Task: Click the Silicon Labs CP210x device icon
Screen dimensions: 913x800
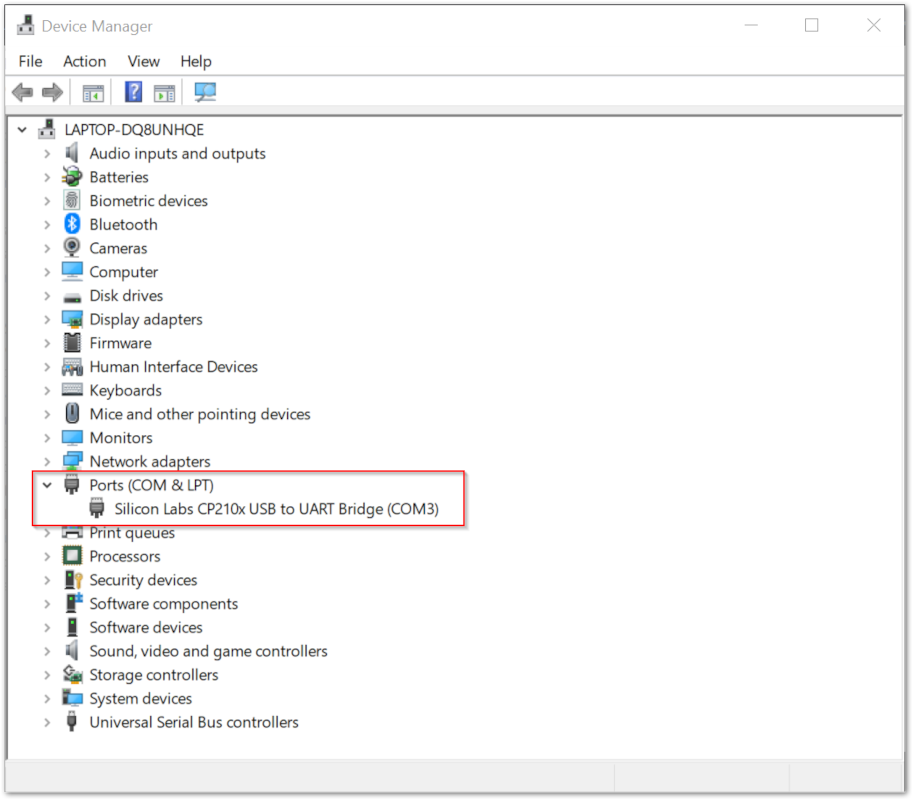Action: point(97,508)
